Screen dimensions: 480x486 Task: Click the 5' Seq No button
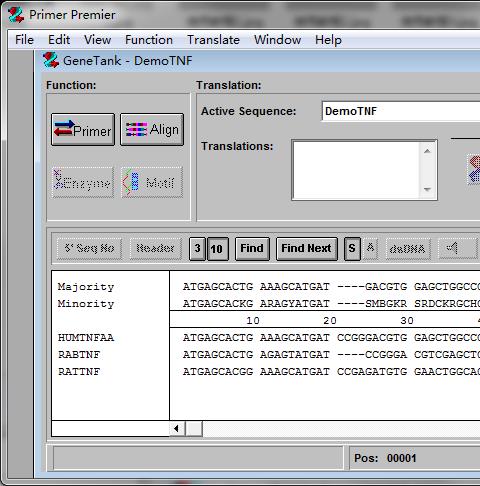[x=89, y=249]
